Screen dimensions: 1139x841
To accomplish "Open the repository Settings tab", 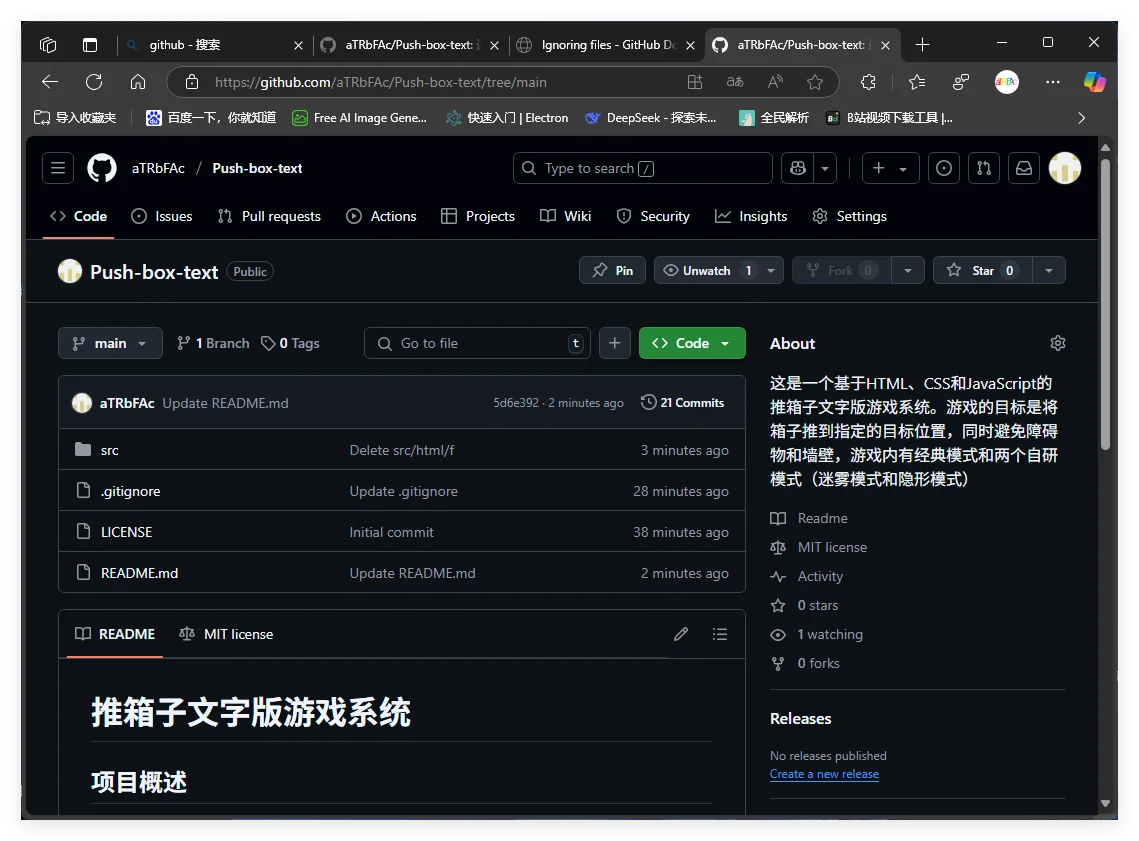I will coord(849,216).
